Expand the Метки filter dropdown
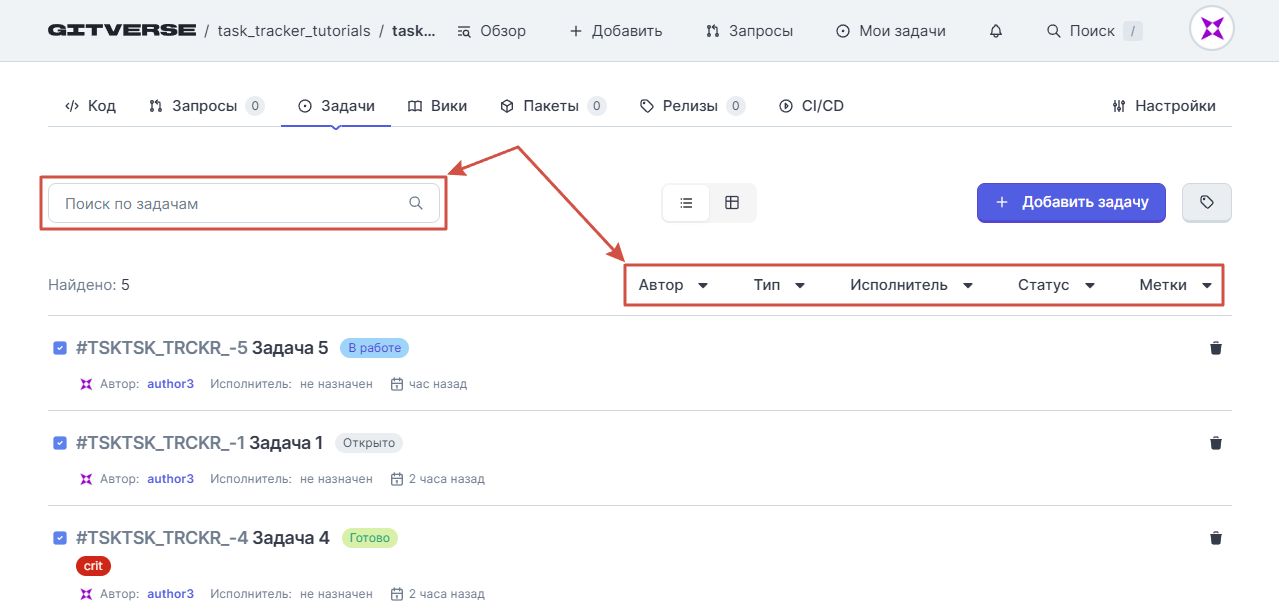Screen dimensions: 1279x610 click(x=1175, y=285)
